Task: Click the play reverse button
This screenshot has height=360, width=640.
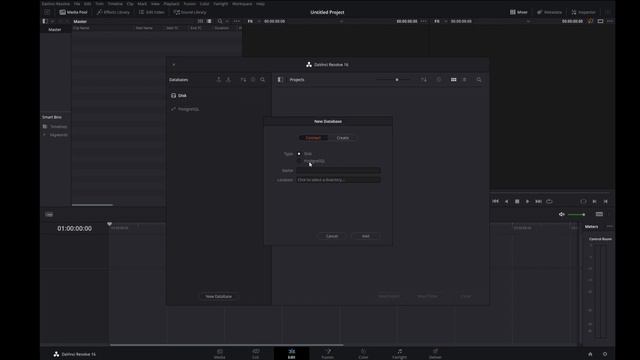Action: [x=507, y=201]
